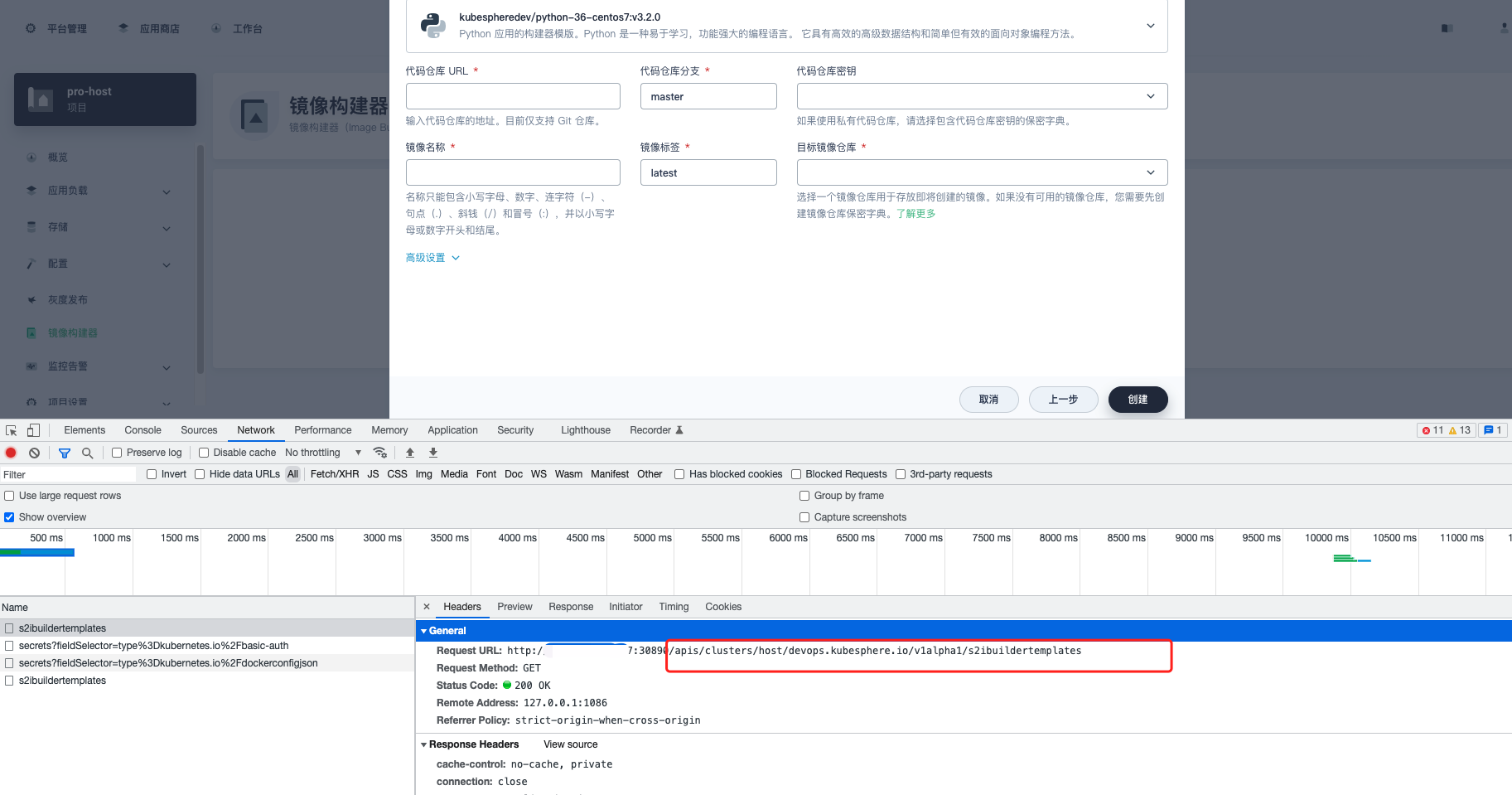Screen dimensions: 1512x795
Task: Check Hide data URLs checkbox
Action: point(200,474)
